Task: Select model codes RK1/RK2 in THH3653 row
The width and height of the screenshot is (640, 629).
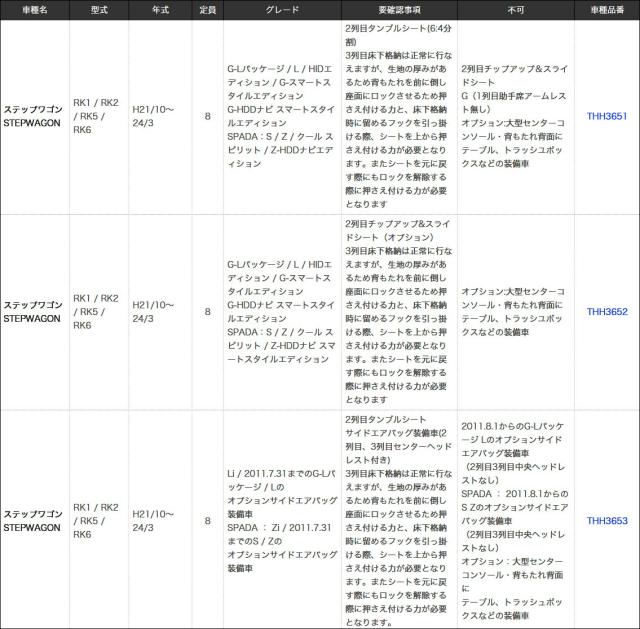Action: point(96,521)
